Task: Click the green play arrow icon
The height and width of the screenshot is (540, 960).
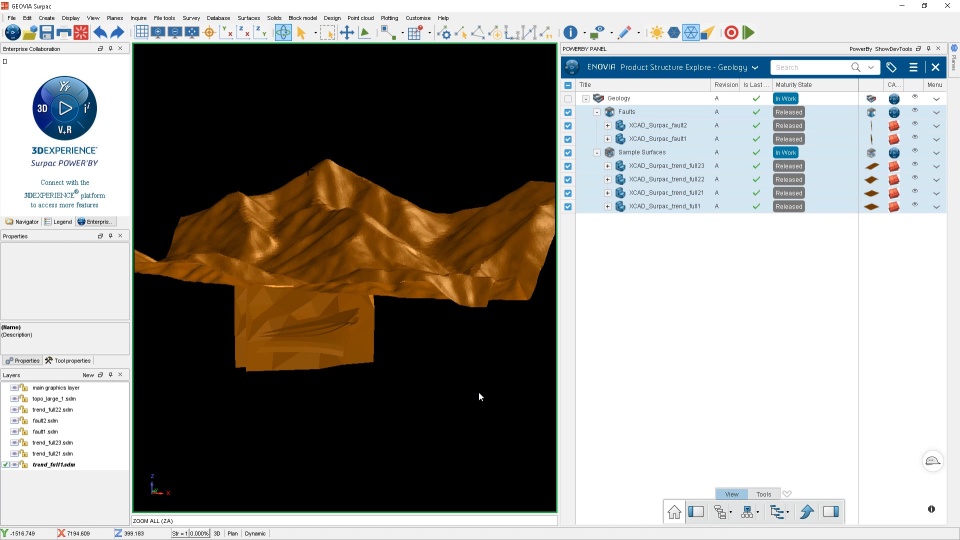Action: click(748, 33)
